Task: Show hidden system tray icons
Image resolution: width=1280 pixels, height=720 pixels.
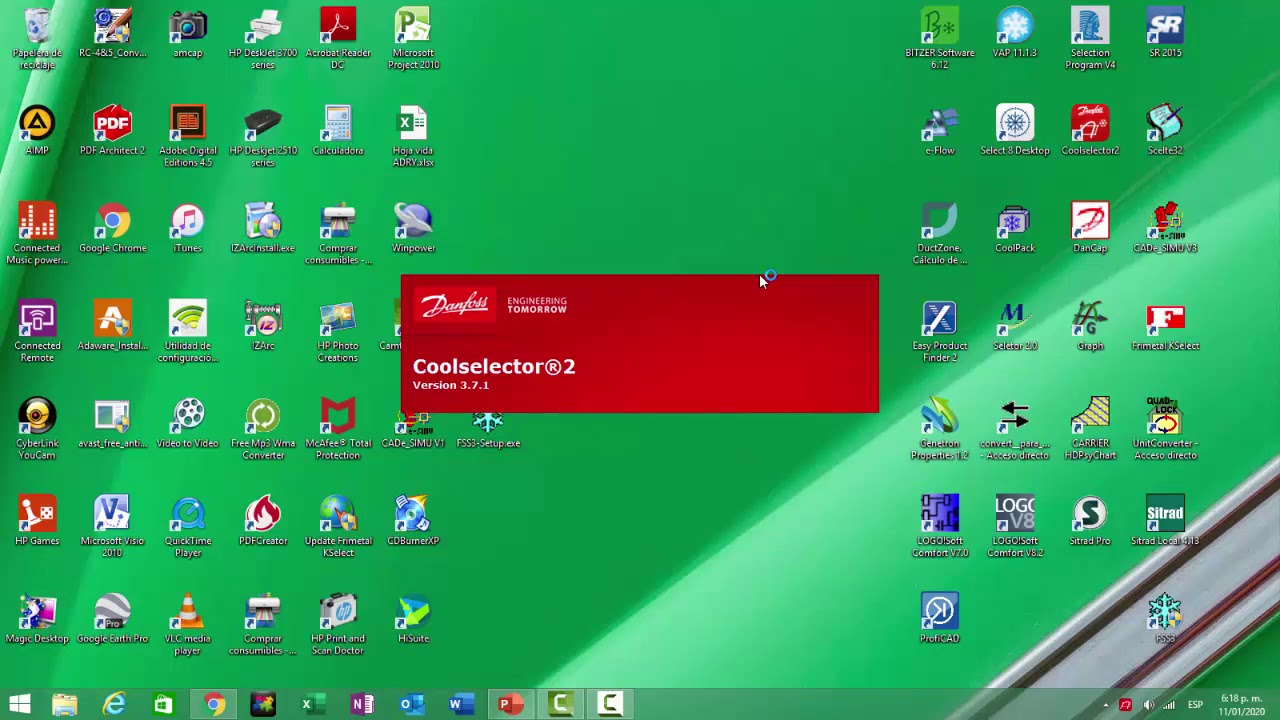Action: point(1105,705)
